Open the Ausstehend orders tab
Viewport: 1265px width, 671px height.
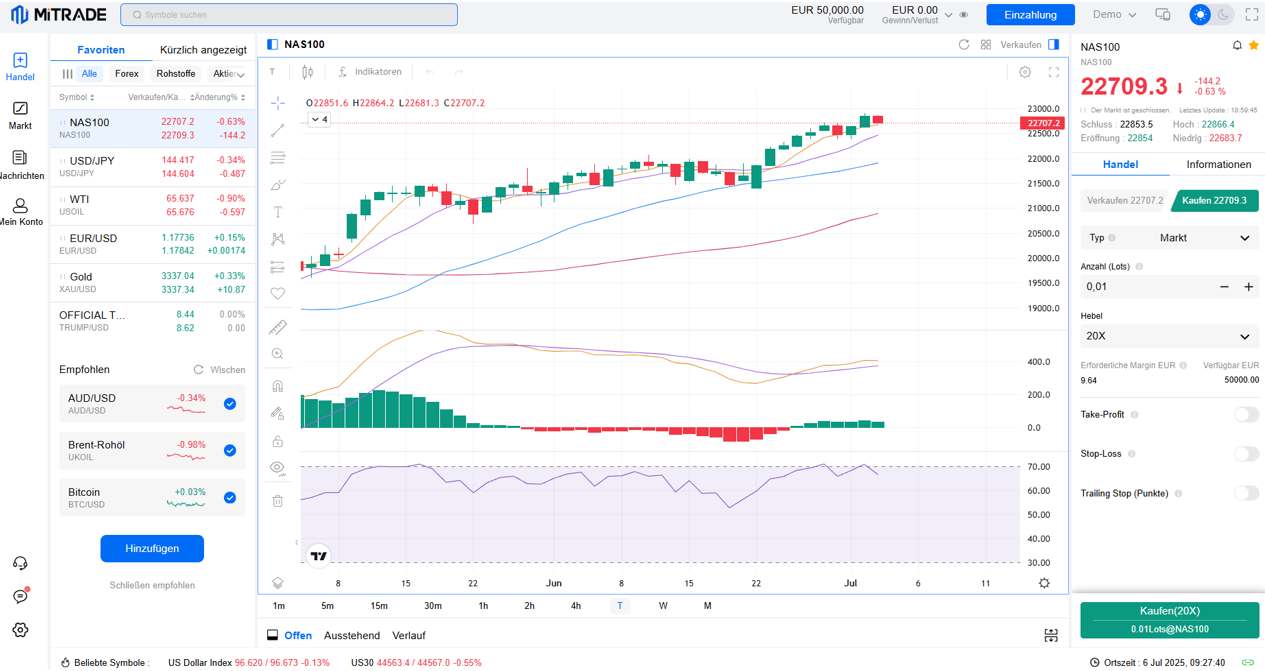(x=352, y=635)
